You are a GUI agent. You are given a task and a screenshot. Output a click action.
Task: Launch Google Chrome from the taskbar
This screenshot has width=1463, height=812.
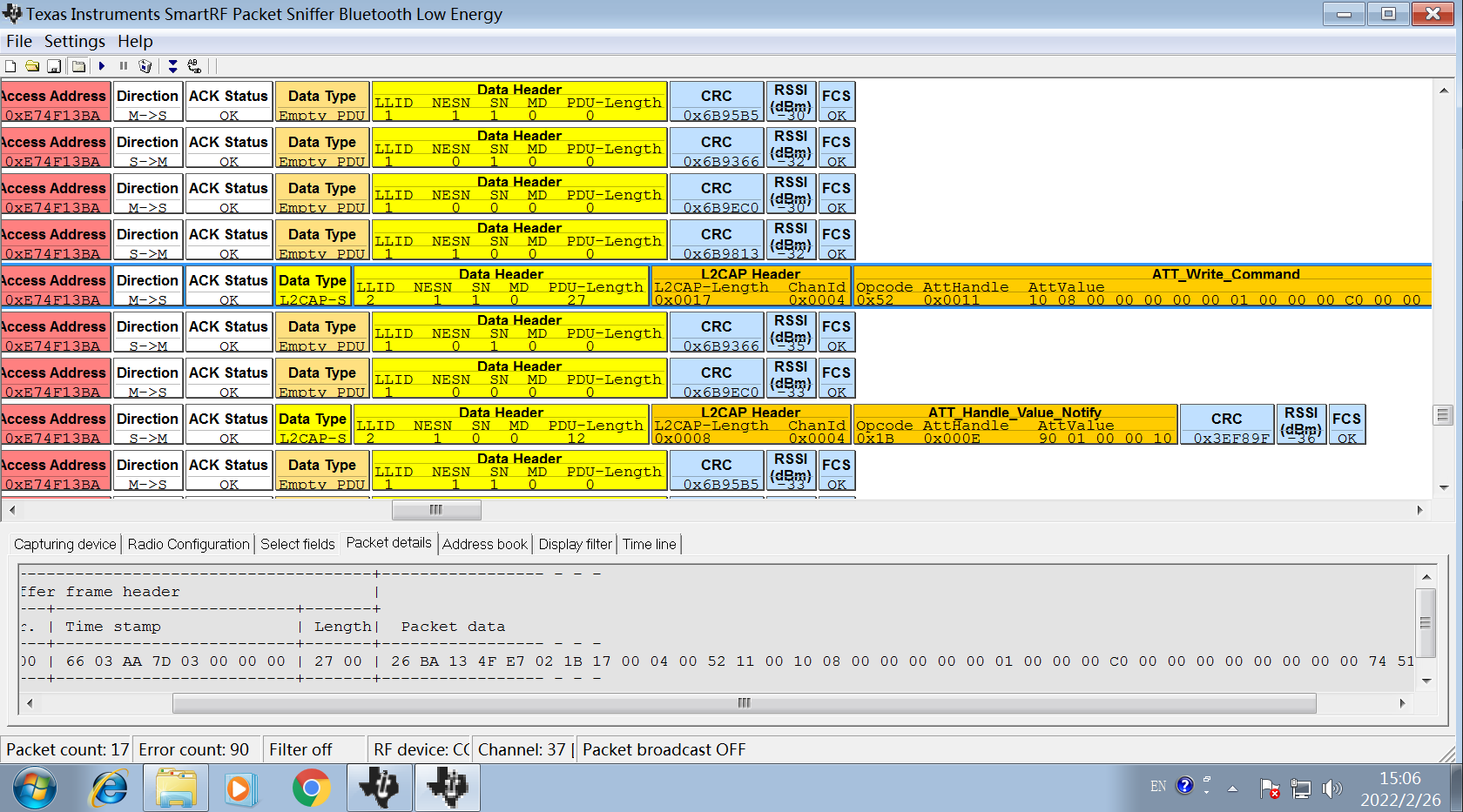312,789
